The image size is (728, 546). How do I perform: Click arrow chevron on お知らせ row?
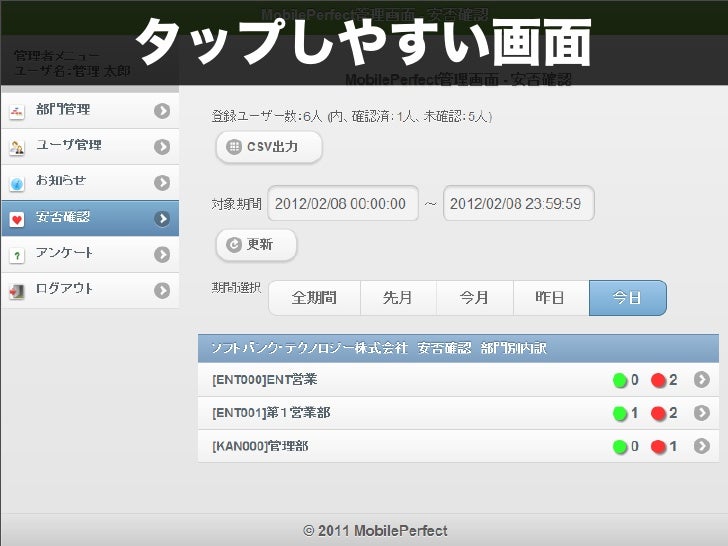pyautogui.click(x=162, y=182)
